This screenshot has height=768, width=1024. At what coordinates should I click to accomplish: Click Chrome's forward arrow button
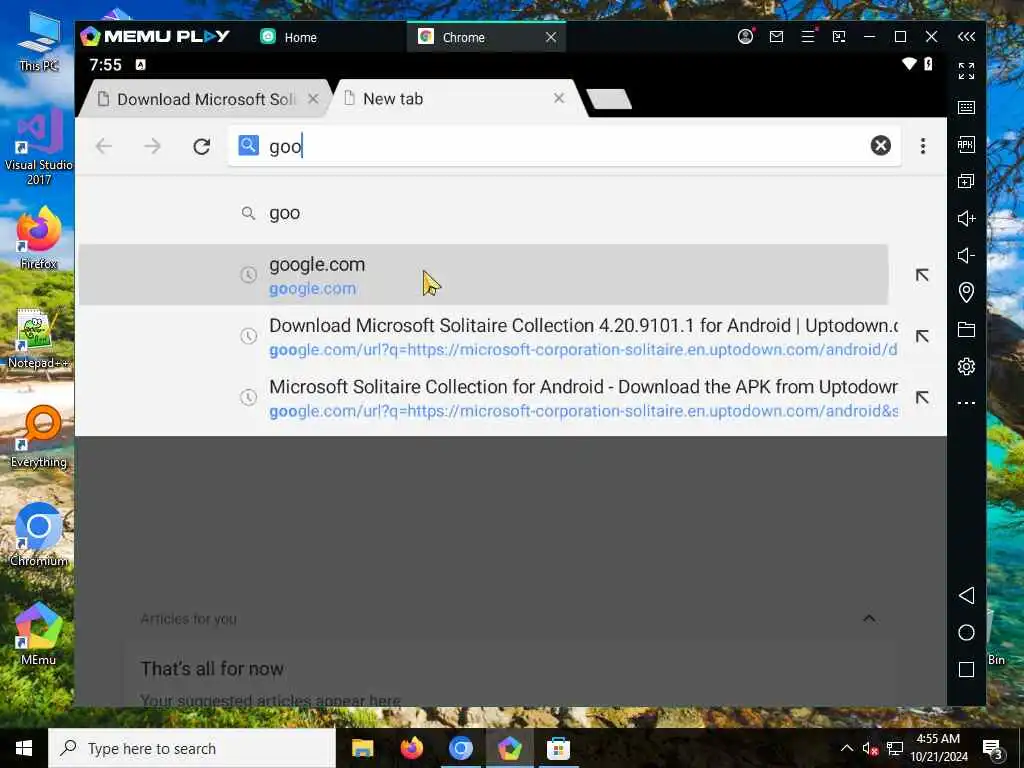[152, 146]
